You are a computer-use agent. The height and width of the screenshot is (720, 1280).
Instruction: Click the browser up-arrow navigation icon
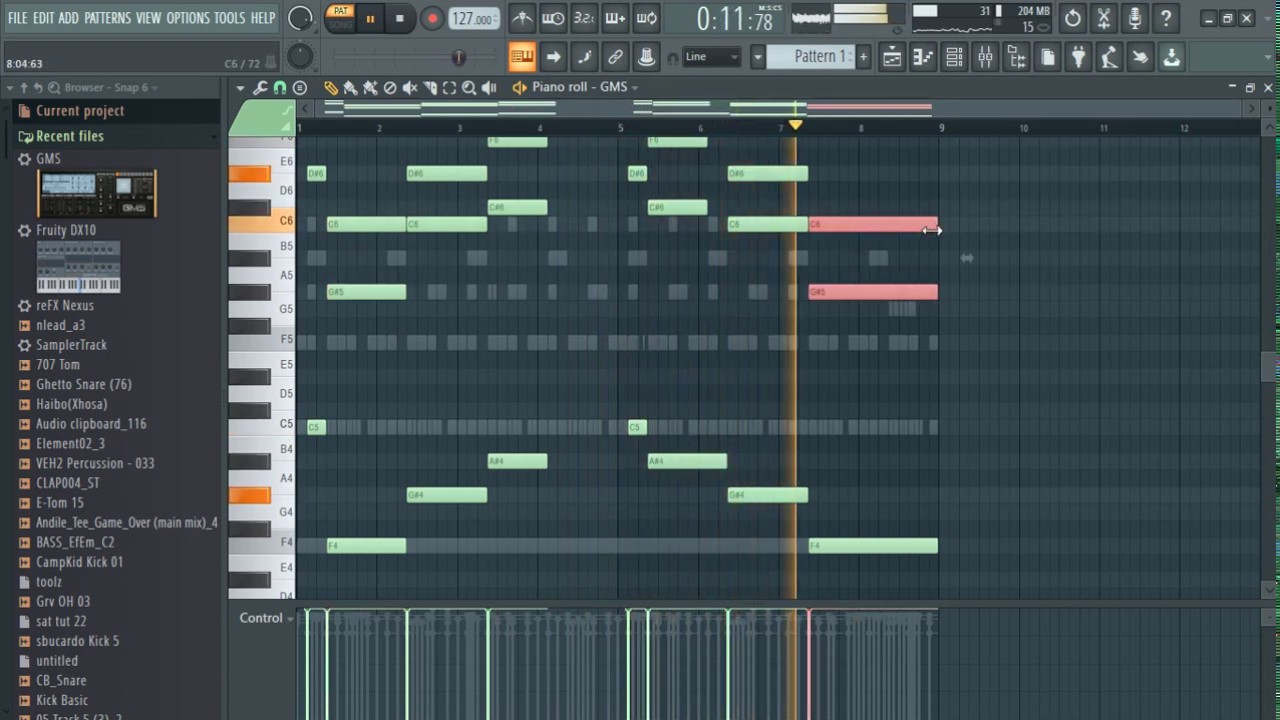(24, 88)
